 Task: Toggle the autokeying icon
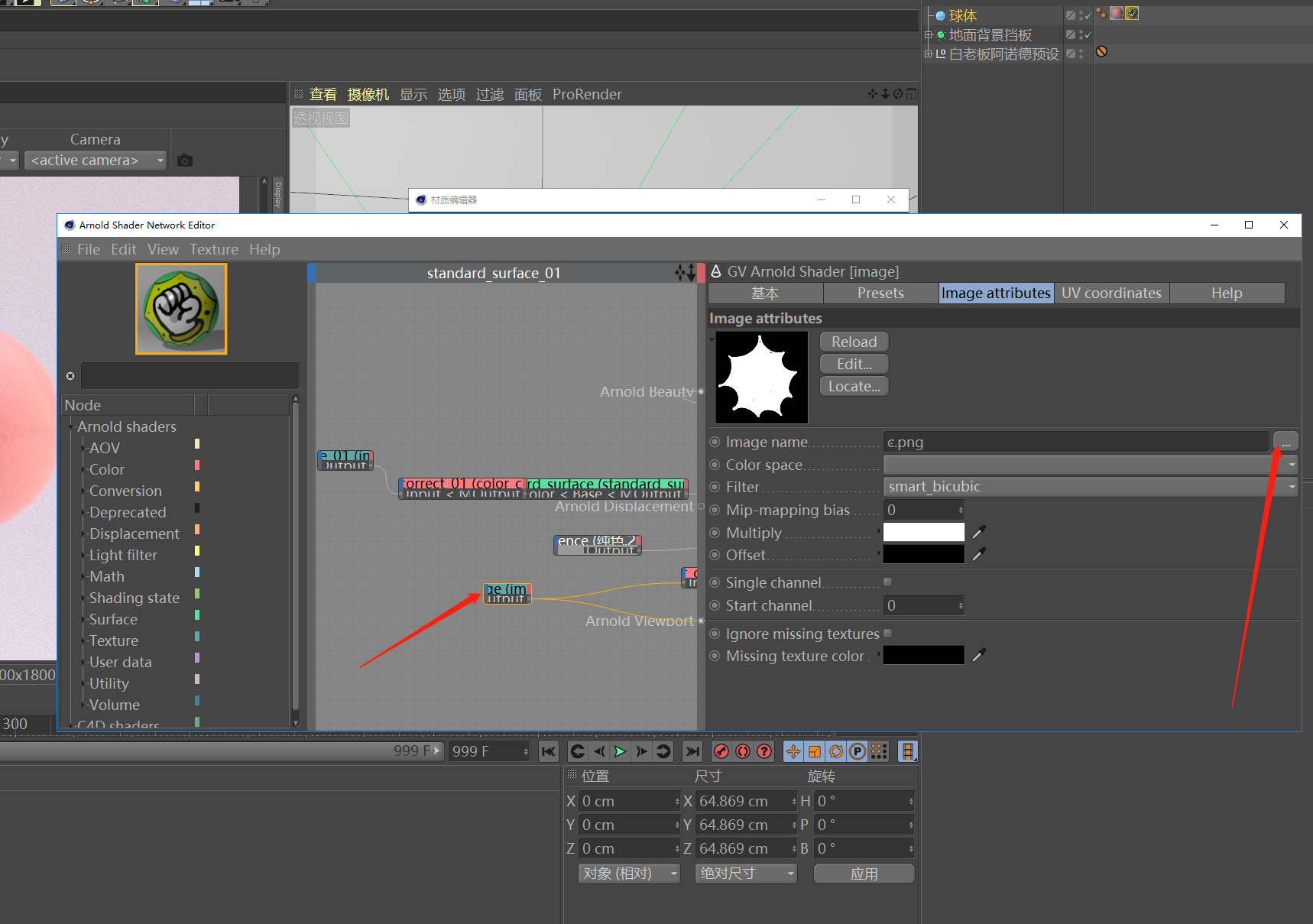pos(743,751)
